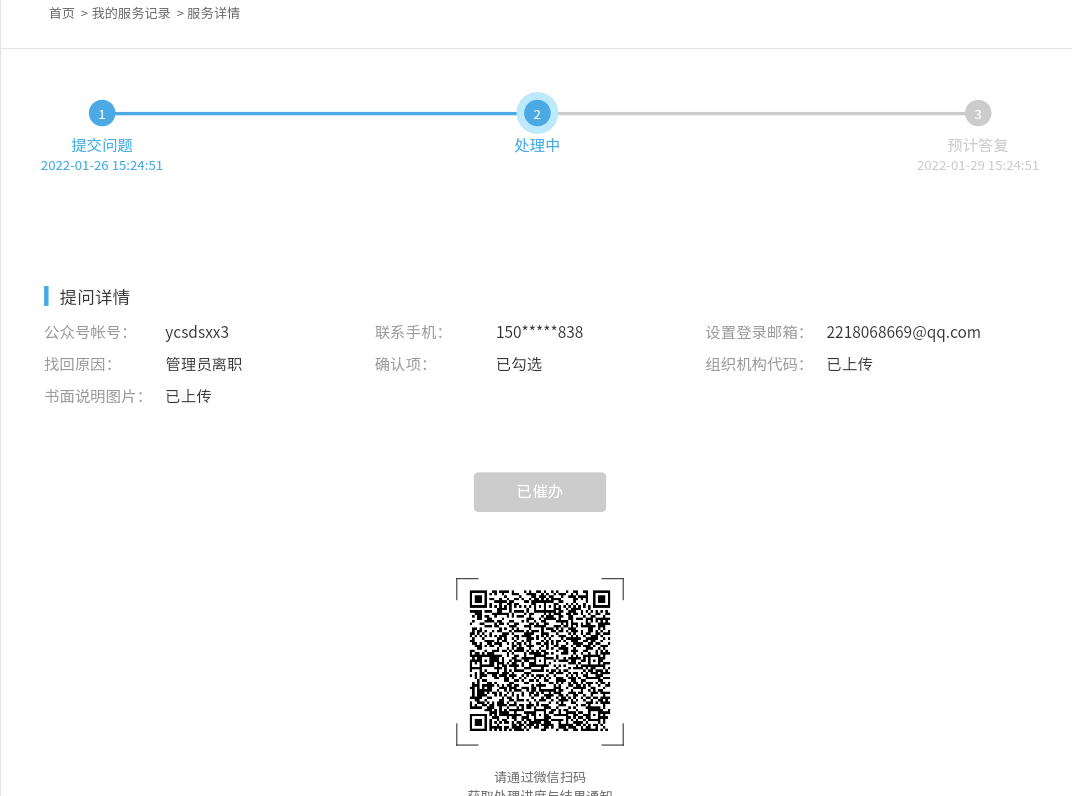Click expected reply time 2022-01-29 15:24:51
Image resolution: width=1072 pixels, height=796 pixels.
[x=978, y=165]
